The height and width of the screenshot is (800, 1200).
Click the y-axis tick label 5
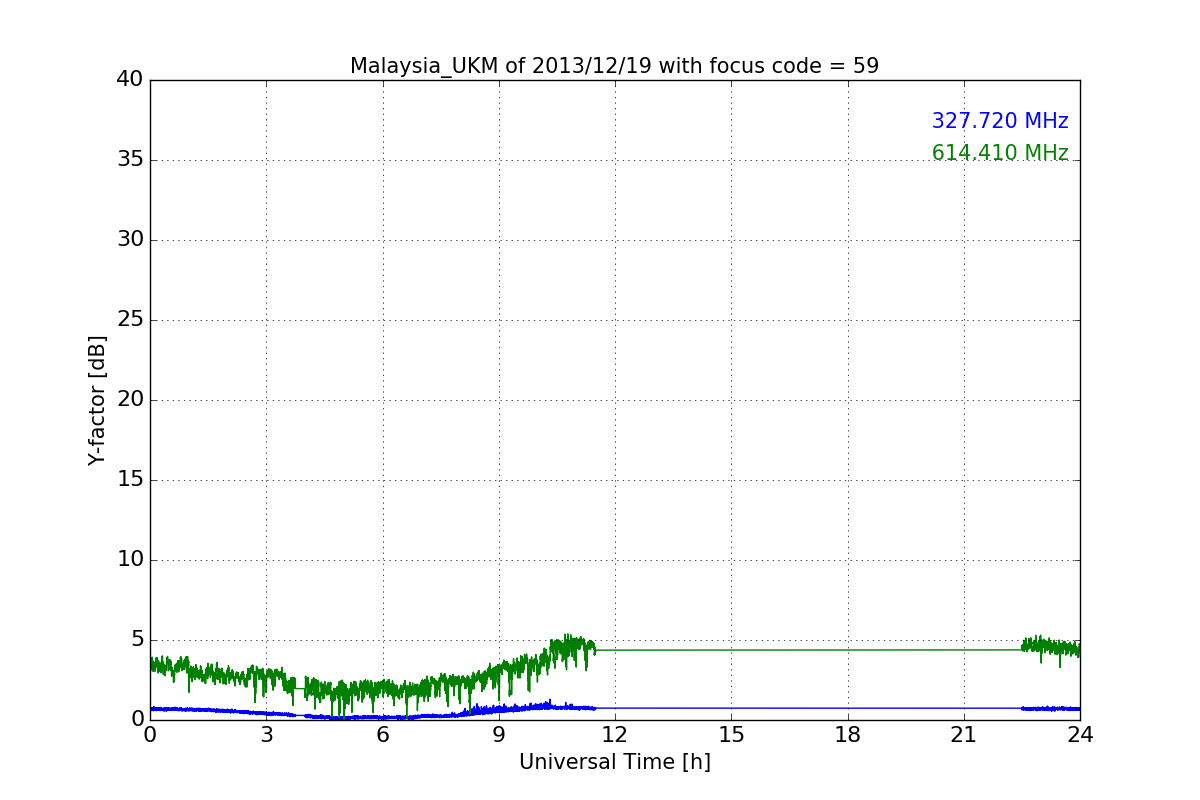(137, 640)
